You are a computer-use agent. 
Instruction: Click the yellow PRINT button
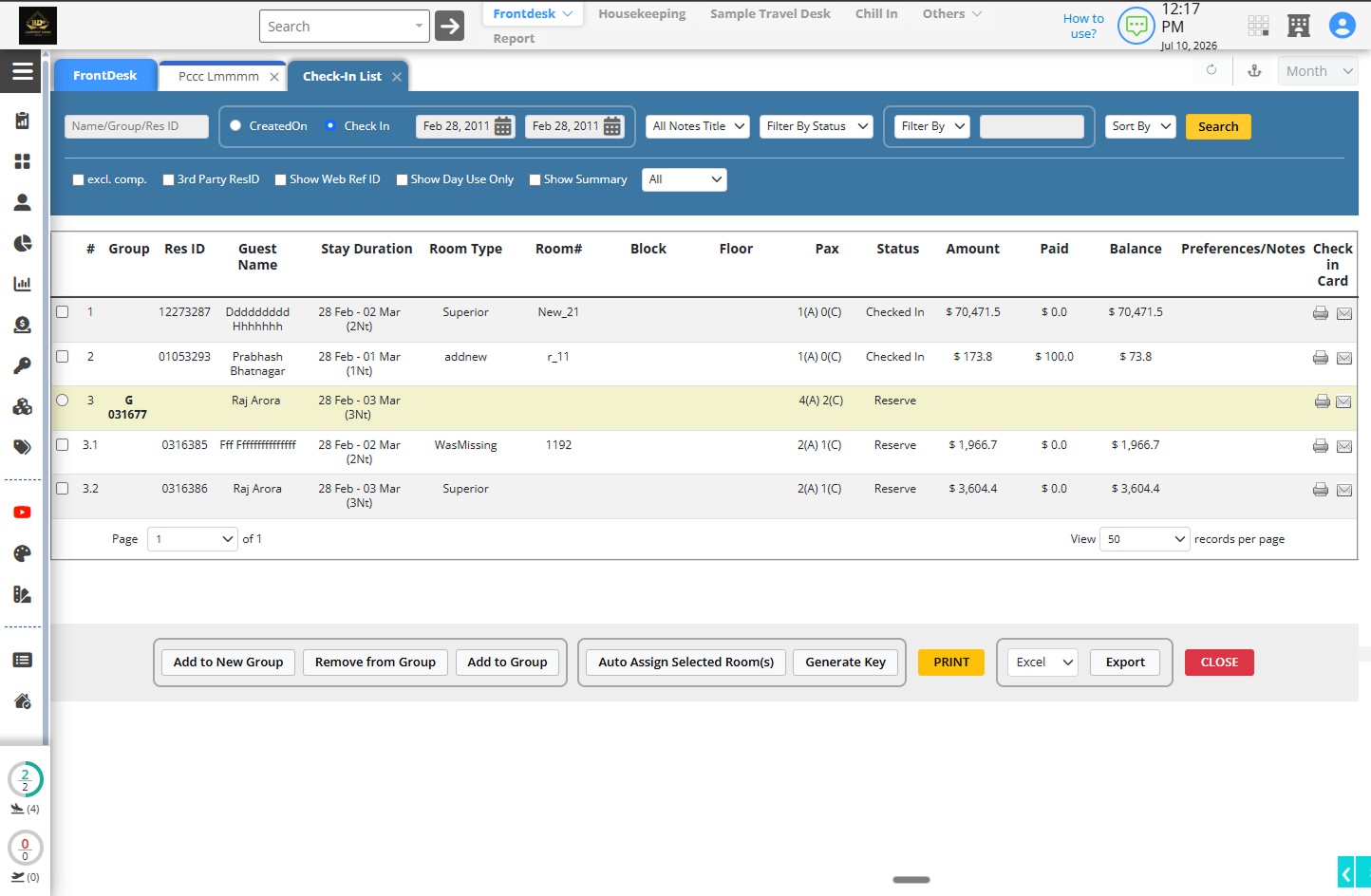[951, 663]
